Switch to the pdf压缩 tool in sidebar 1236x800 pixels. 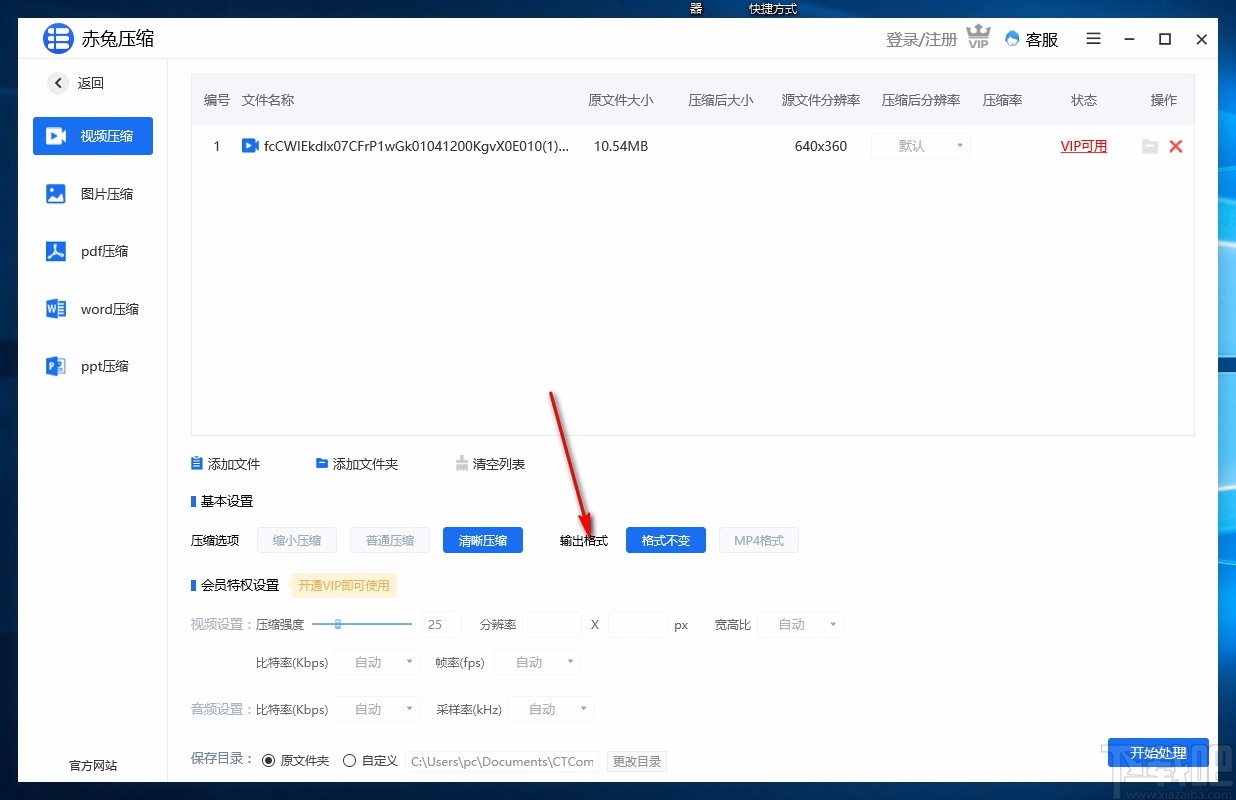point(92,251)
